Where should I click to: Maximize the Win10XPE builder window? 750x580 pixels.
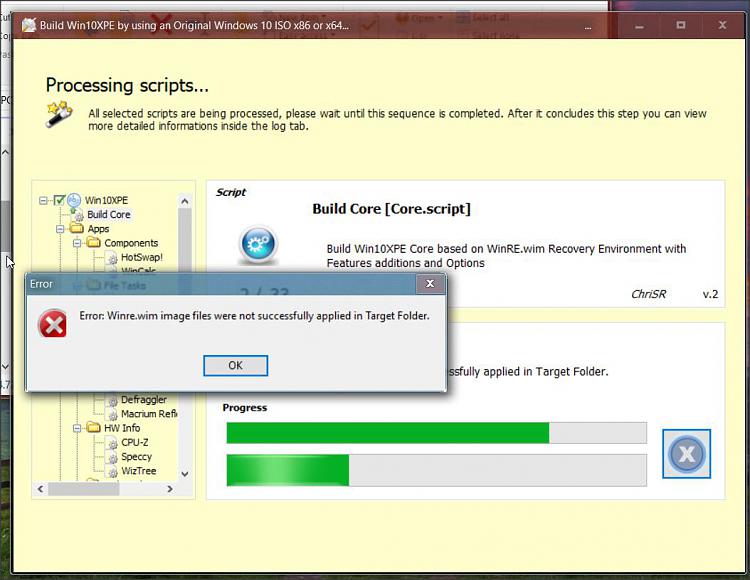coord(681,25)
